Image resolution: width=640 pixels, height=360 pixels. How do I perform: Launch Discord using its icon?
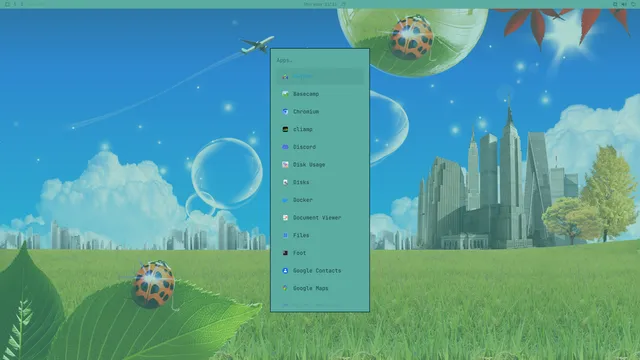(285, 147)
